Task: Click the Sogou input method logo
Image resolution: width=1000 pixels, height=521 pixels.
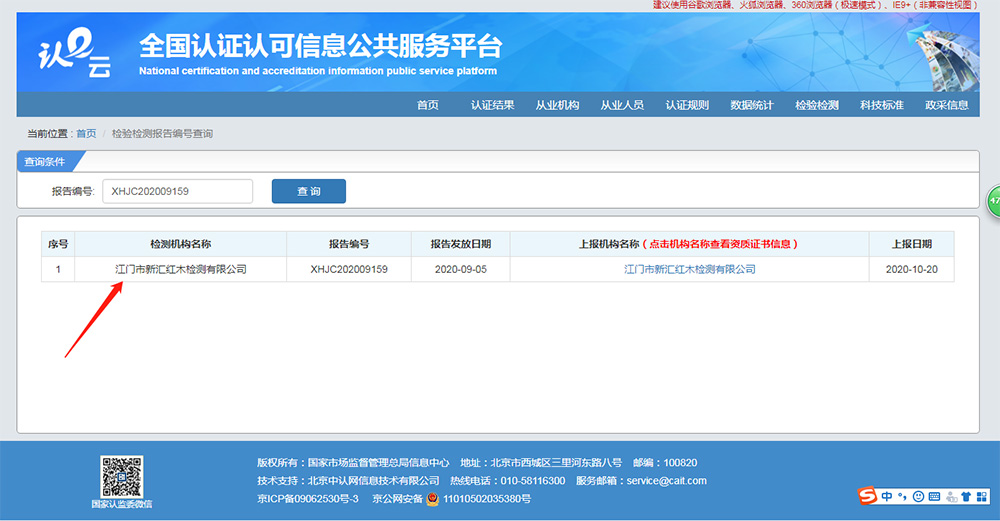Action: tap(867, 496)
